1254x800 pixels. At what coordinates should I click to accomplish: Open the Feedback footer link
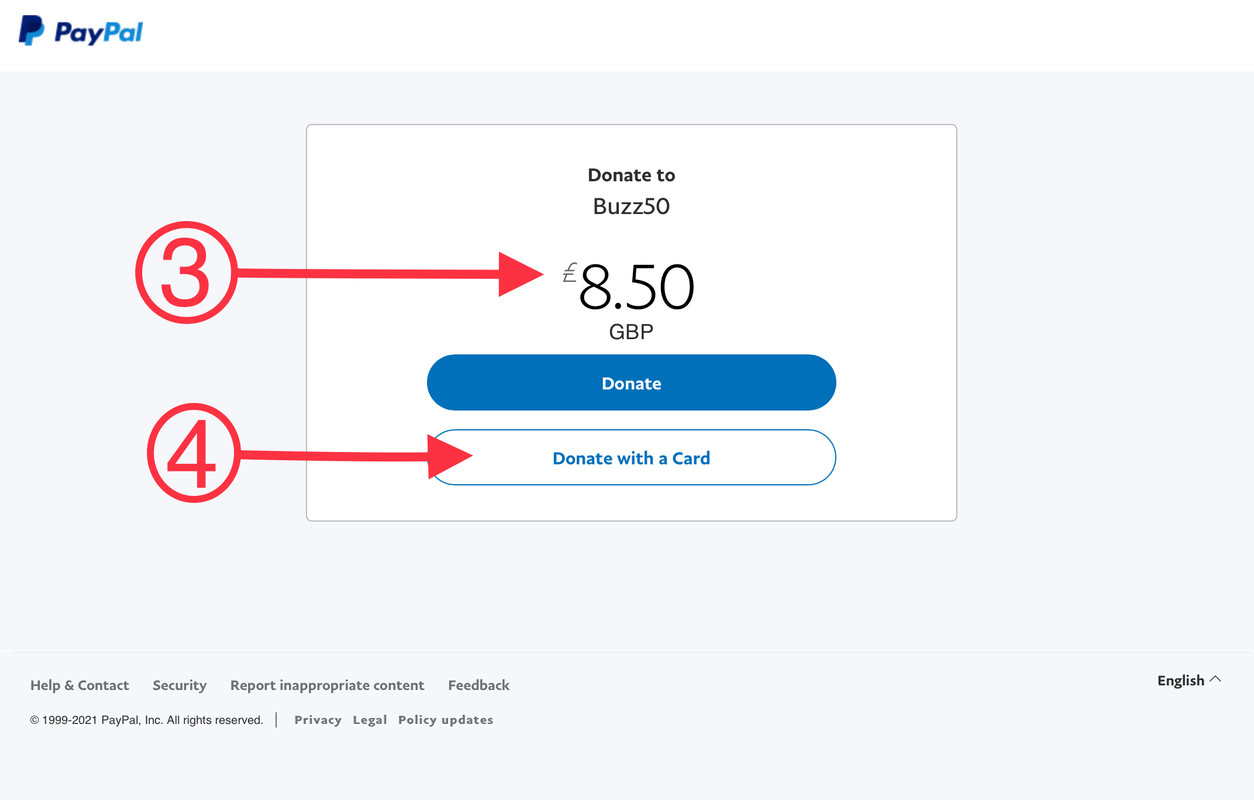479,685
